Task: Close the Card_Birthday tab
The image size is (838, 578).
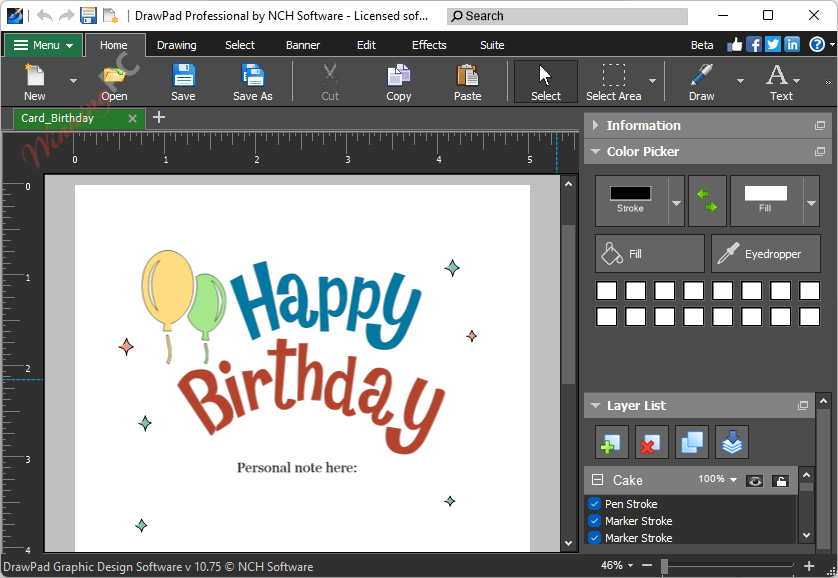Action: click(x=133, y=119)
